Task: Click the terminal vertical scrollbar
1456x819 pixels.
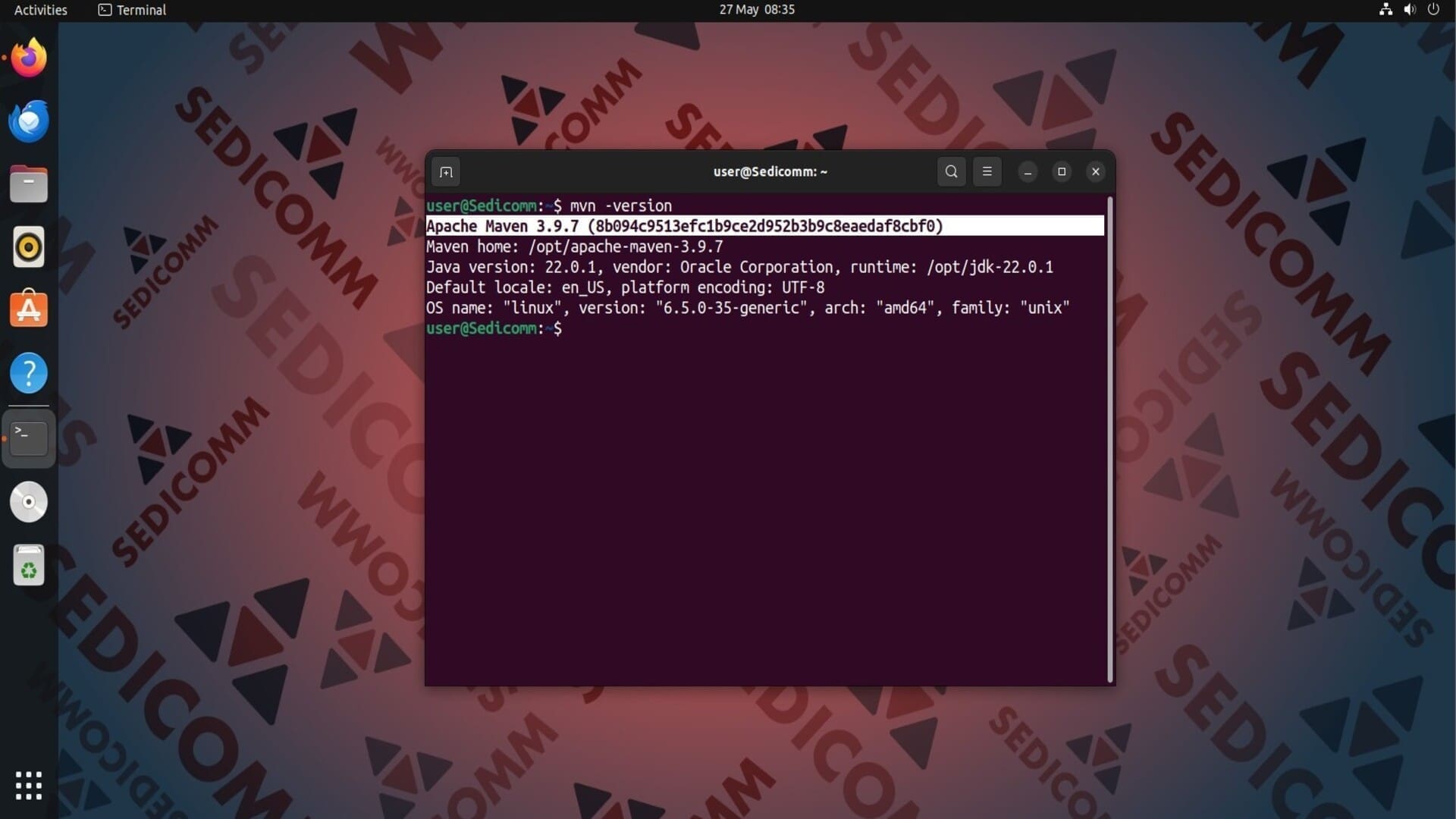Action: click(x=1110, y=440)
